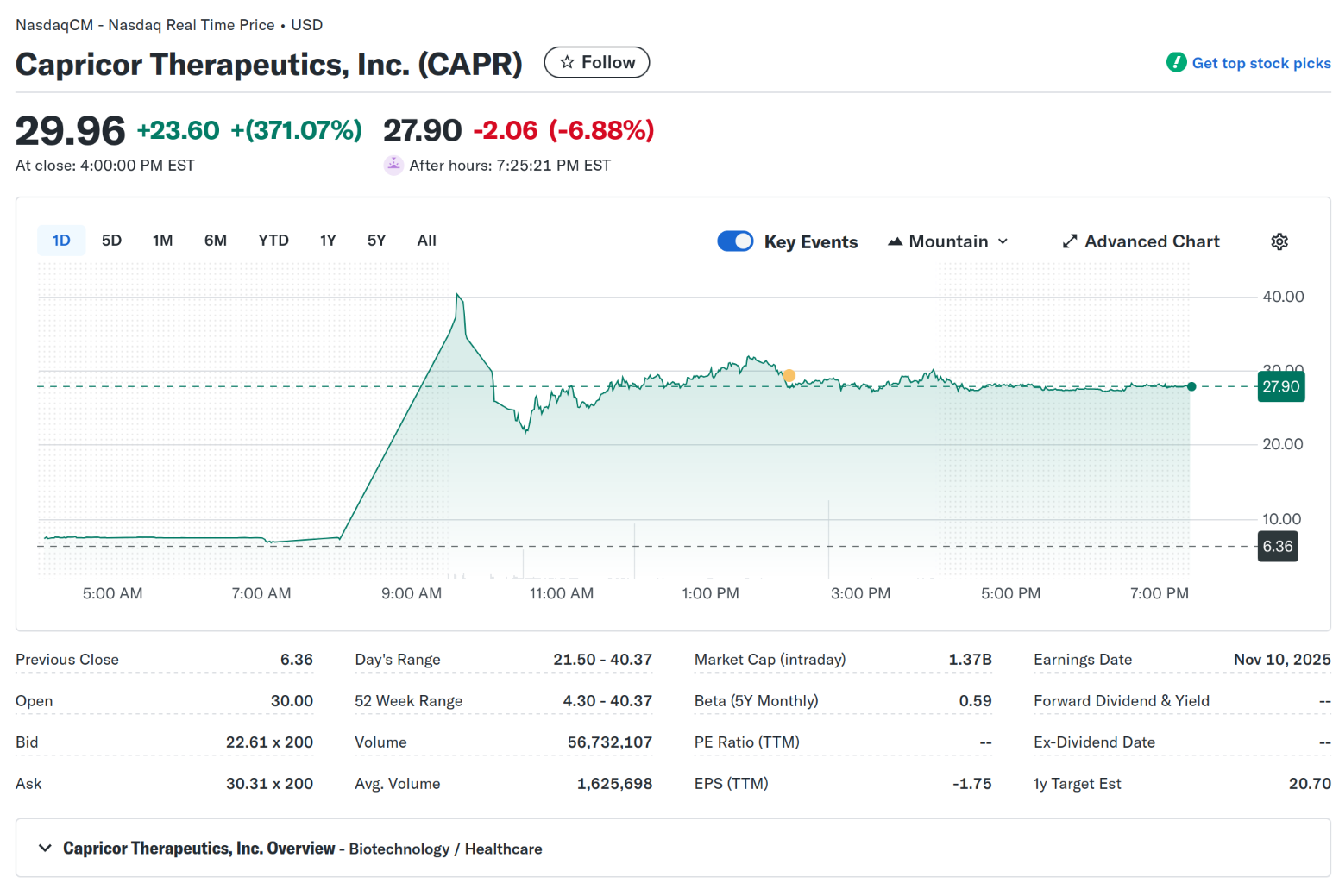Open the Get top stock picks link

tap(1260, 63)
